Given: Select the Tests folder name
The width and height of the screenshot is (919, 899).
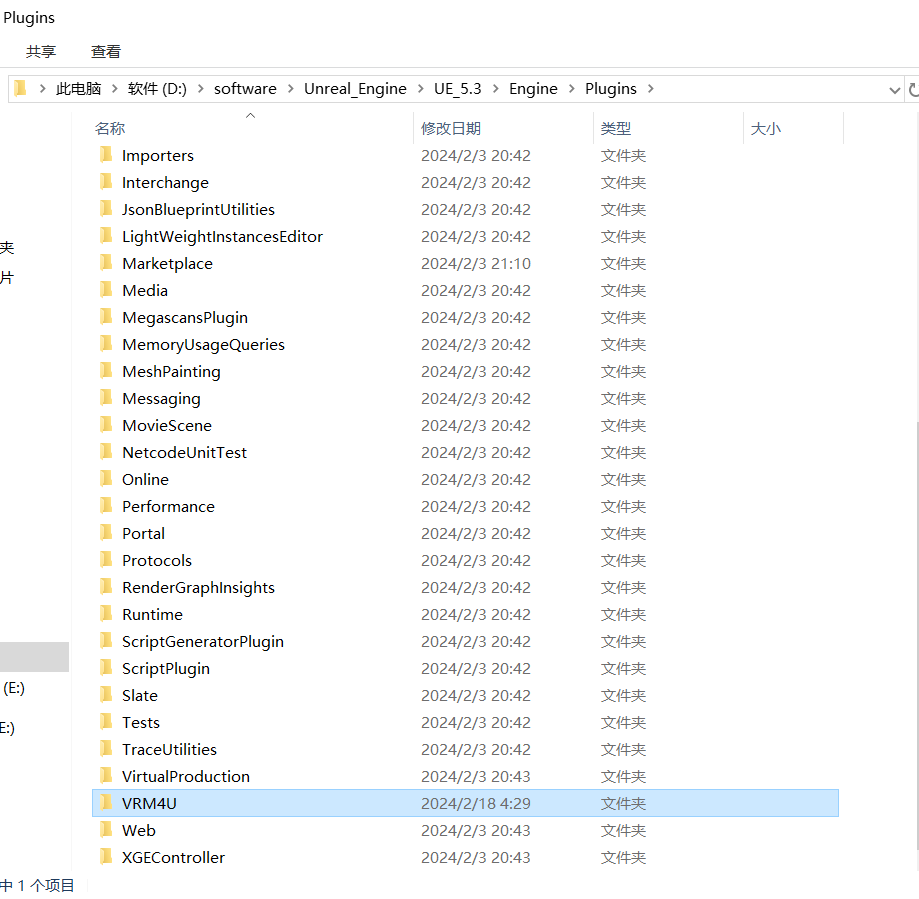Looking at the screenshot, I should pos(141,722).
